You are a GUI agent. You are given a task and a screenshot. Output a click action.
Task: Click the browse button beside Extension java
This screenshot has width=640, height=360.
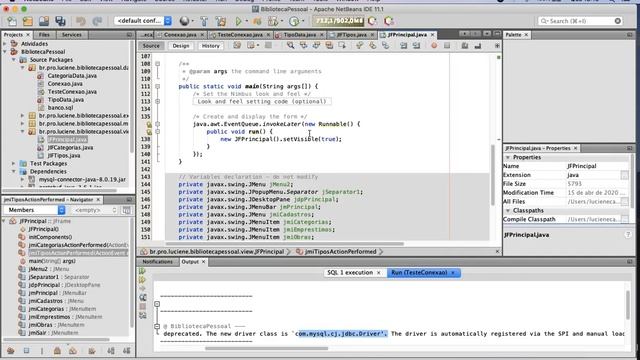click(x=624, y=175)
